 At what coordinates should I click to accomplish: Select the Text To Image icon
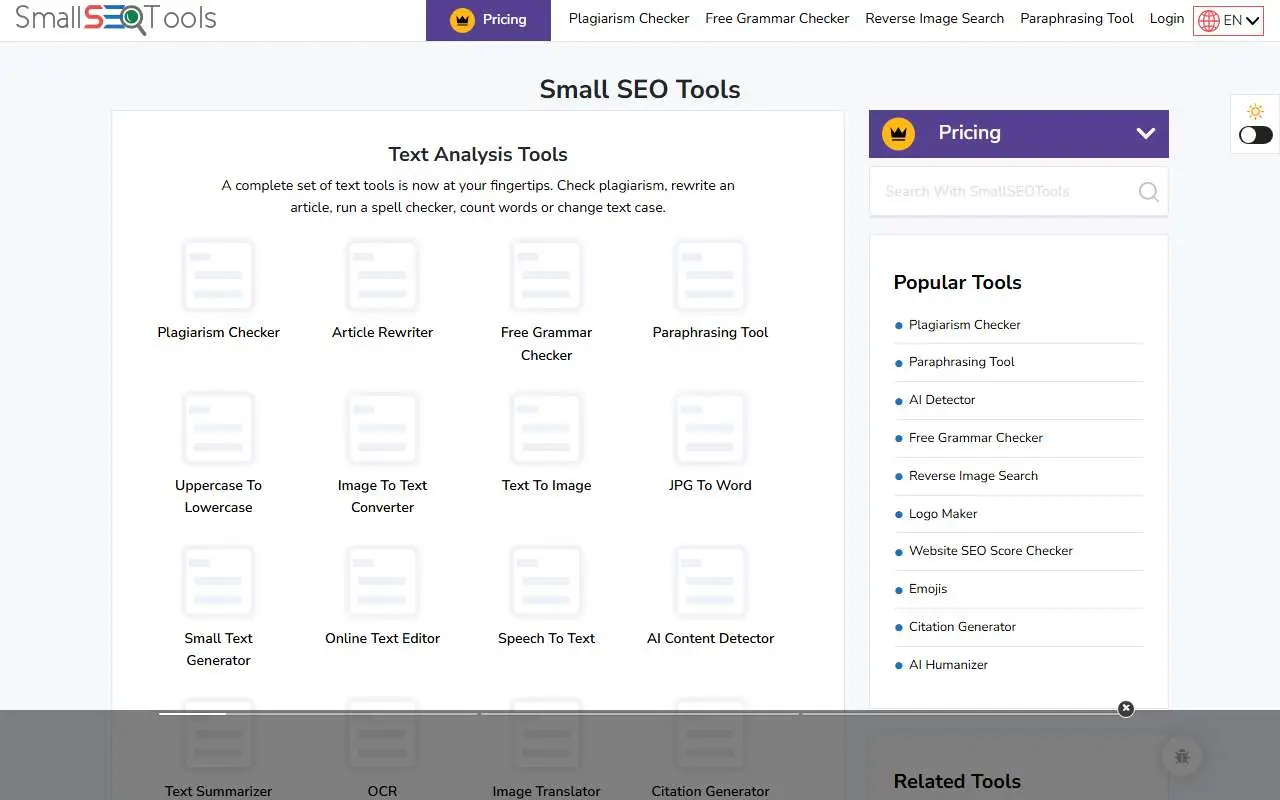click(546, 428)
